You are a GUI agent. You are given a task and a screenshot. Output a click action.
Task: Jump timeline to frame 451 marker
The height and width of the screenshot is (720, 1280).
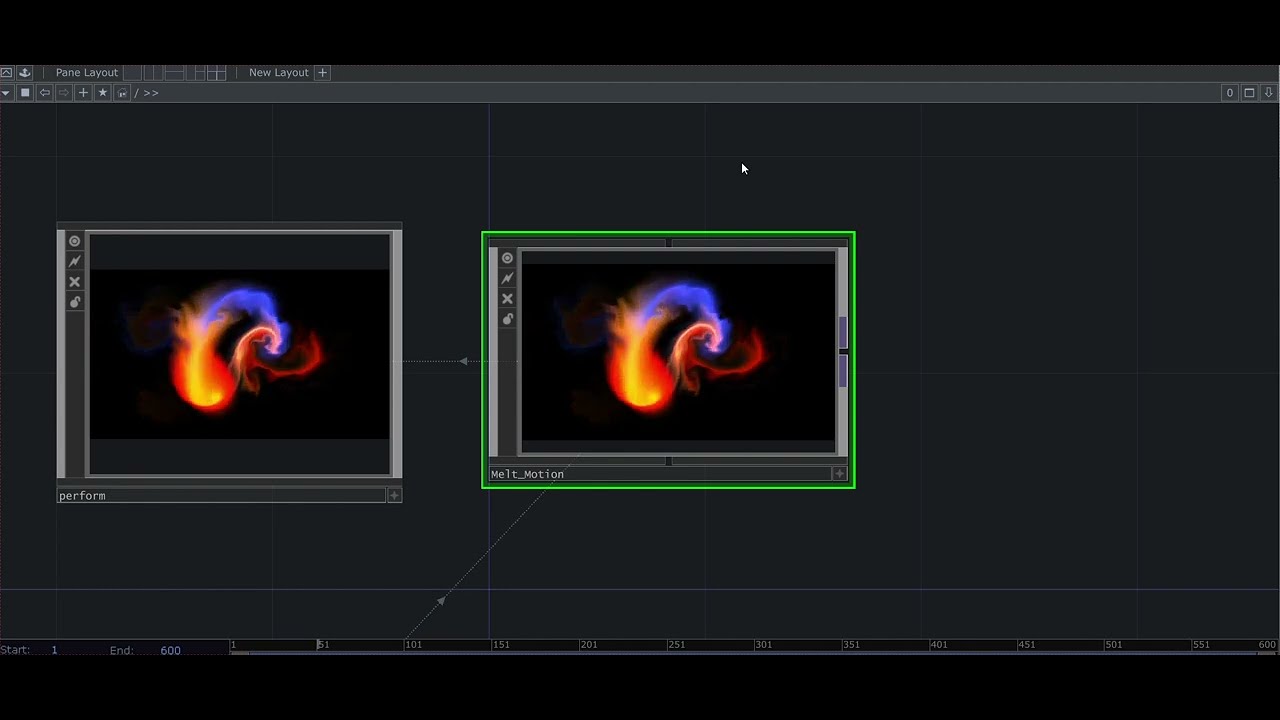pyautogui.click(x=1026, y=645)
